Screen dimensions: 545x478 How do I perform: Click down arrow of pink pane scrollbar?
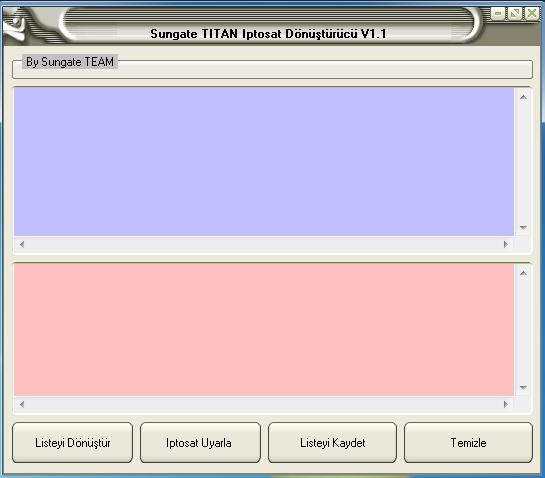point(523,388)
